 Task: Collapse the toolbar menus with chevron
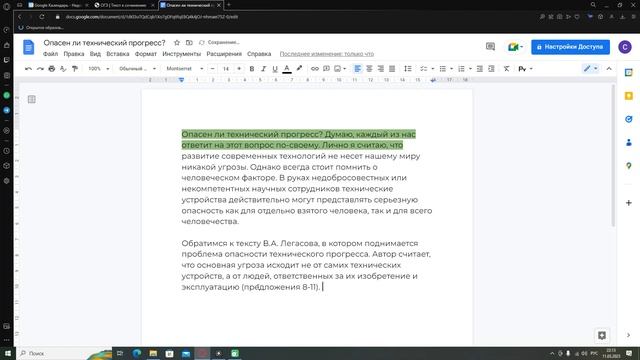[x=609, y=69]
